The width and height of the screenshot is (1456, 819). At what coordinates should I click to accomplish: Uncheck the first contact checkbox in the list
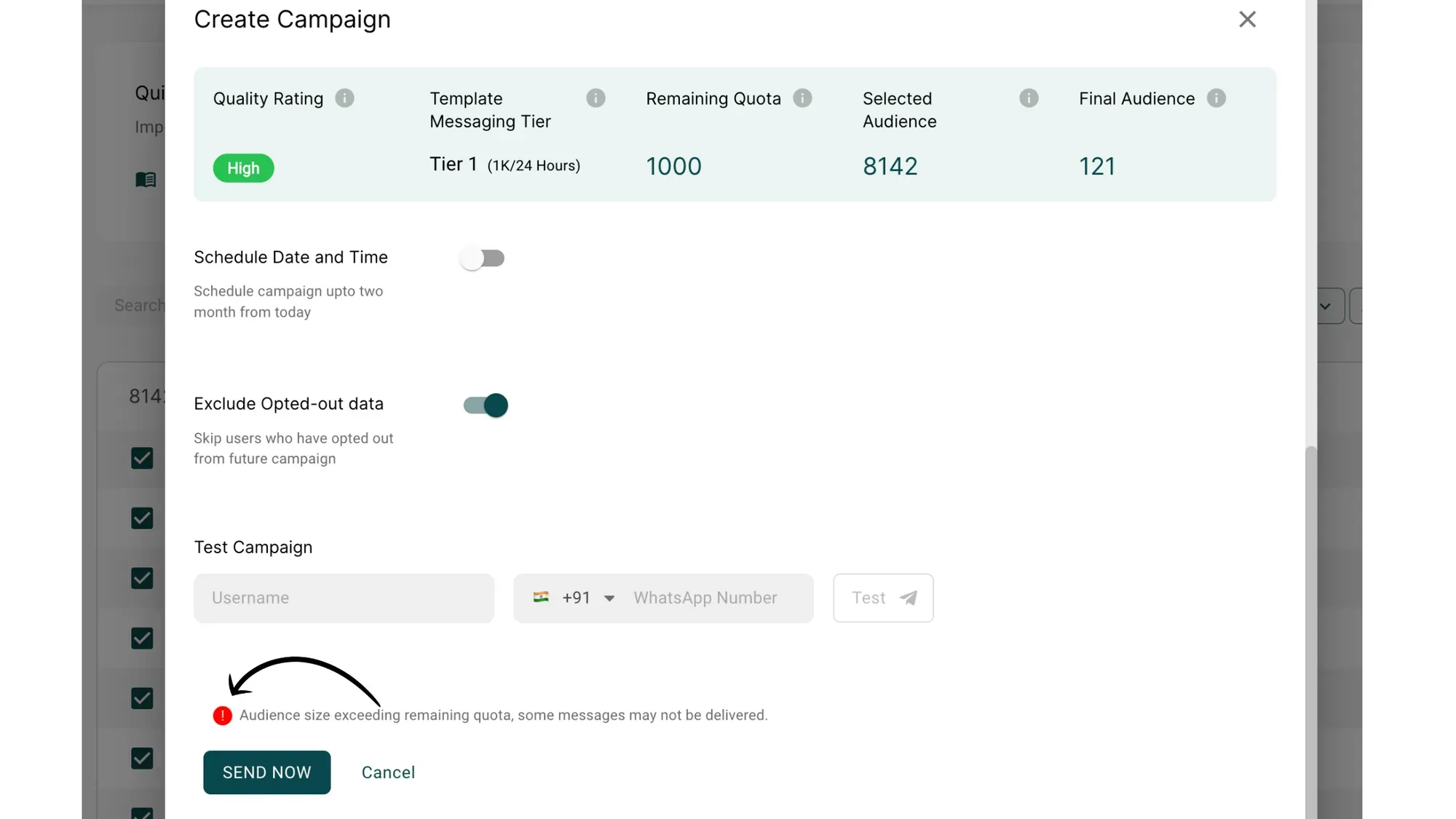tap(142, 459)
